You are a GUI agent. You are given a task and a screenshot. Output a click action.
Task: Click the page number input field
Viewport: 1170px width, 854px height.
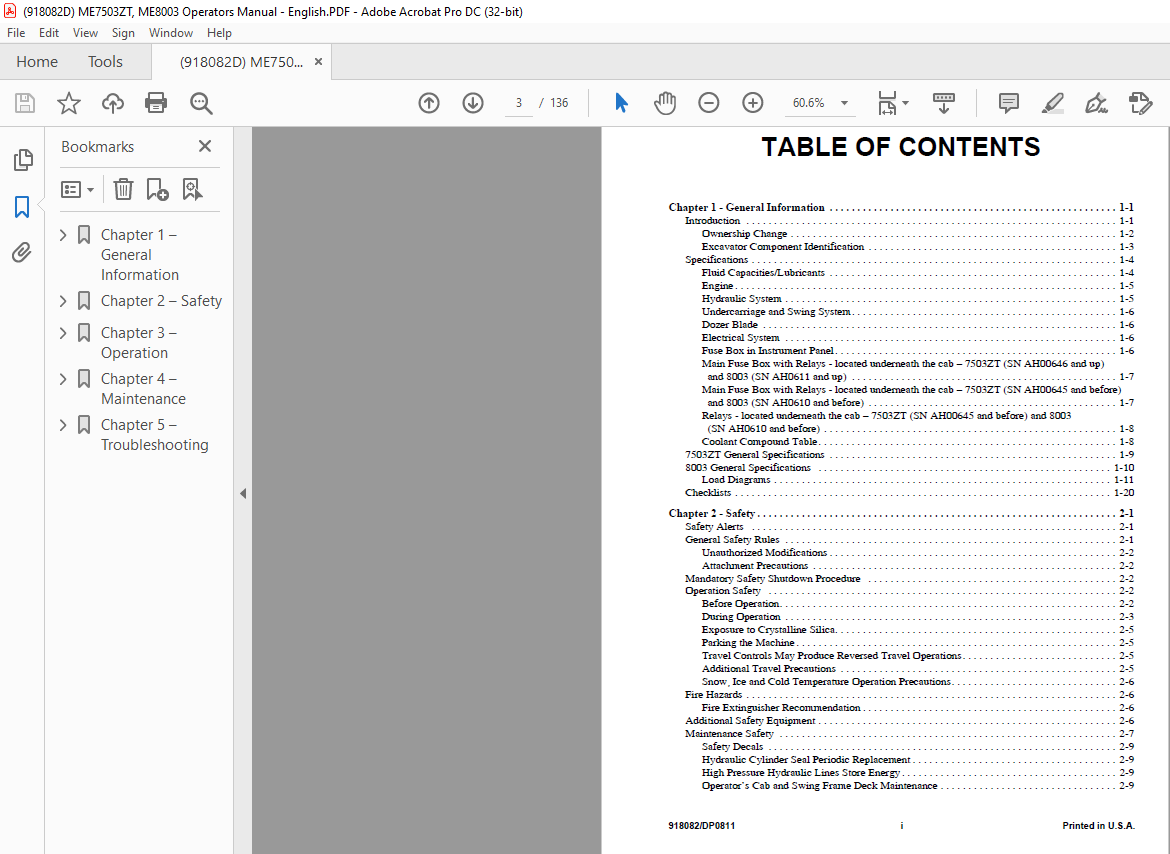point(519,103)
